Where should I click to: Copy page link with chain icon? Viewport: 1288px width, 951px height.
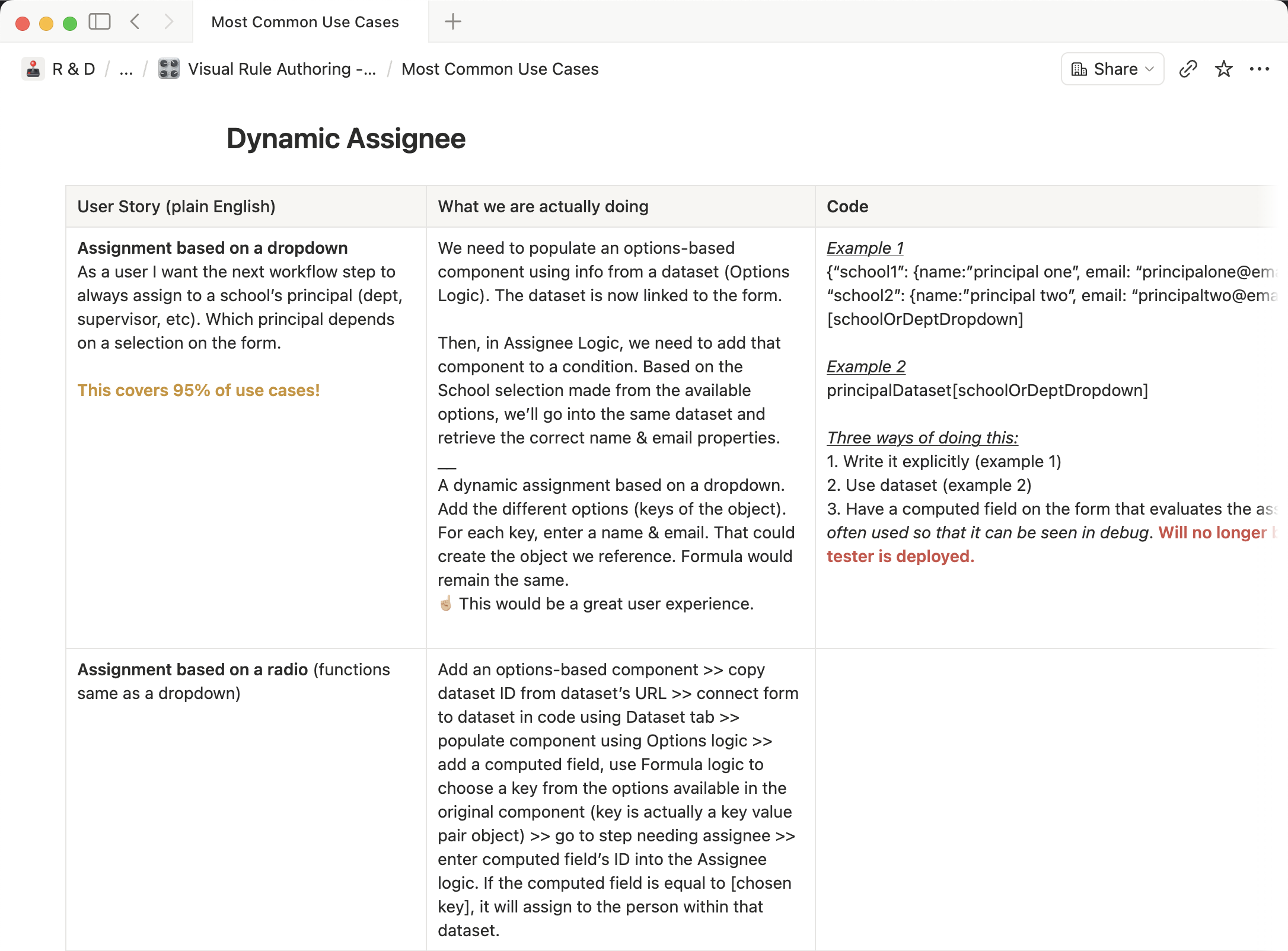tap(1188, 69)
